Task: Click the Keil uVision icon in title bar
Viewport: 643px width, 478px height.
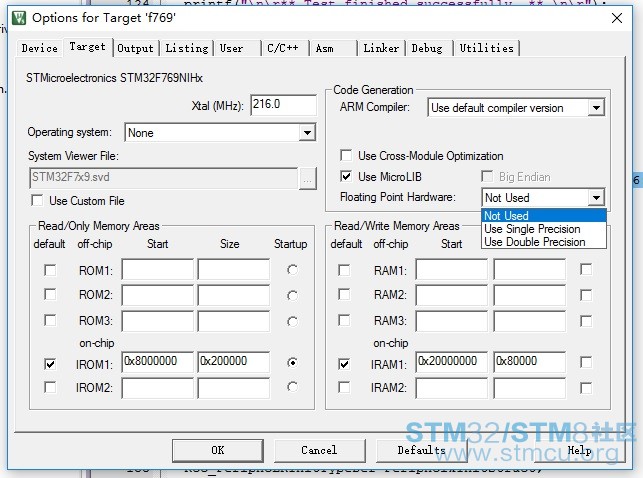Action: tap(19, 18)
